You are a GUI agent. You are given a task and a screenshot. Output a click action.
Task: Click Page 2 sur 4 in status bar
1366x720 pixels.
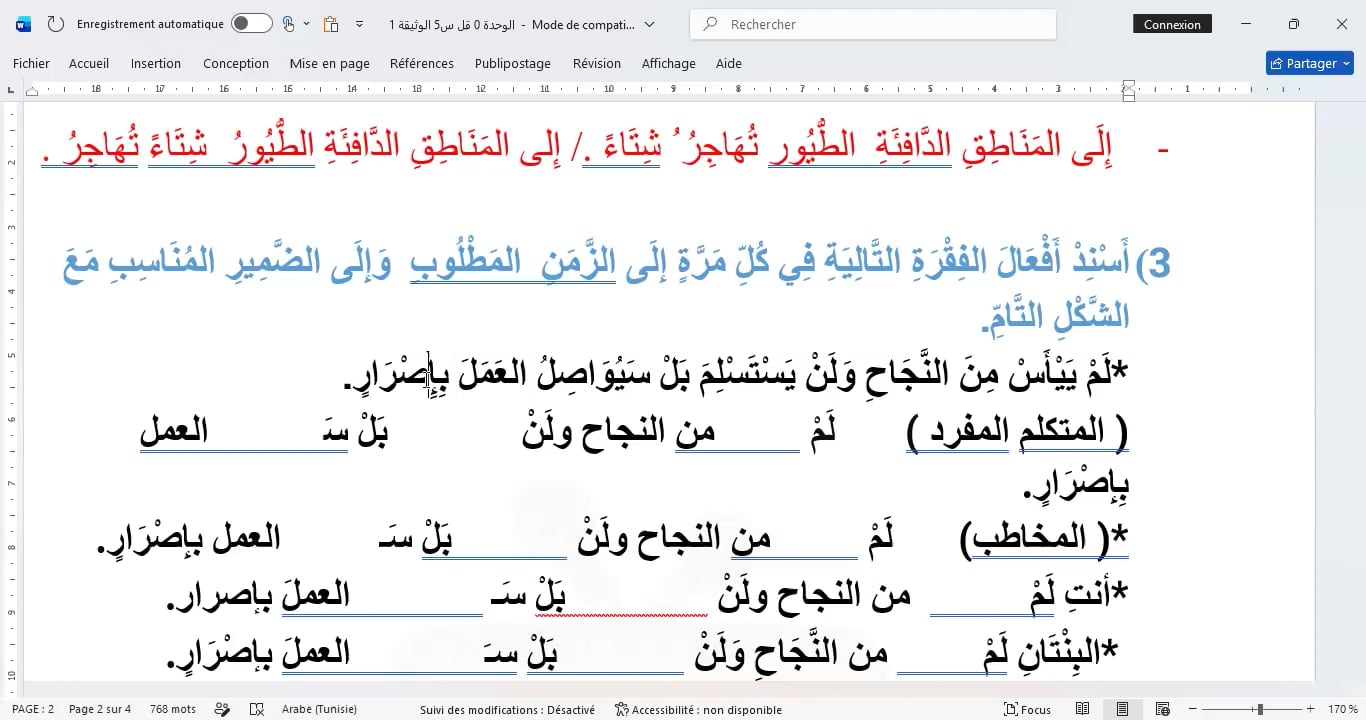pos(100,709)
